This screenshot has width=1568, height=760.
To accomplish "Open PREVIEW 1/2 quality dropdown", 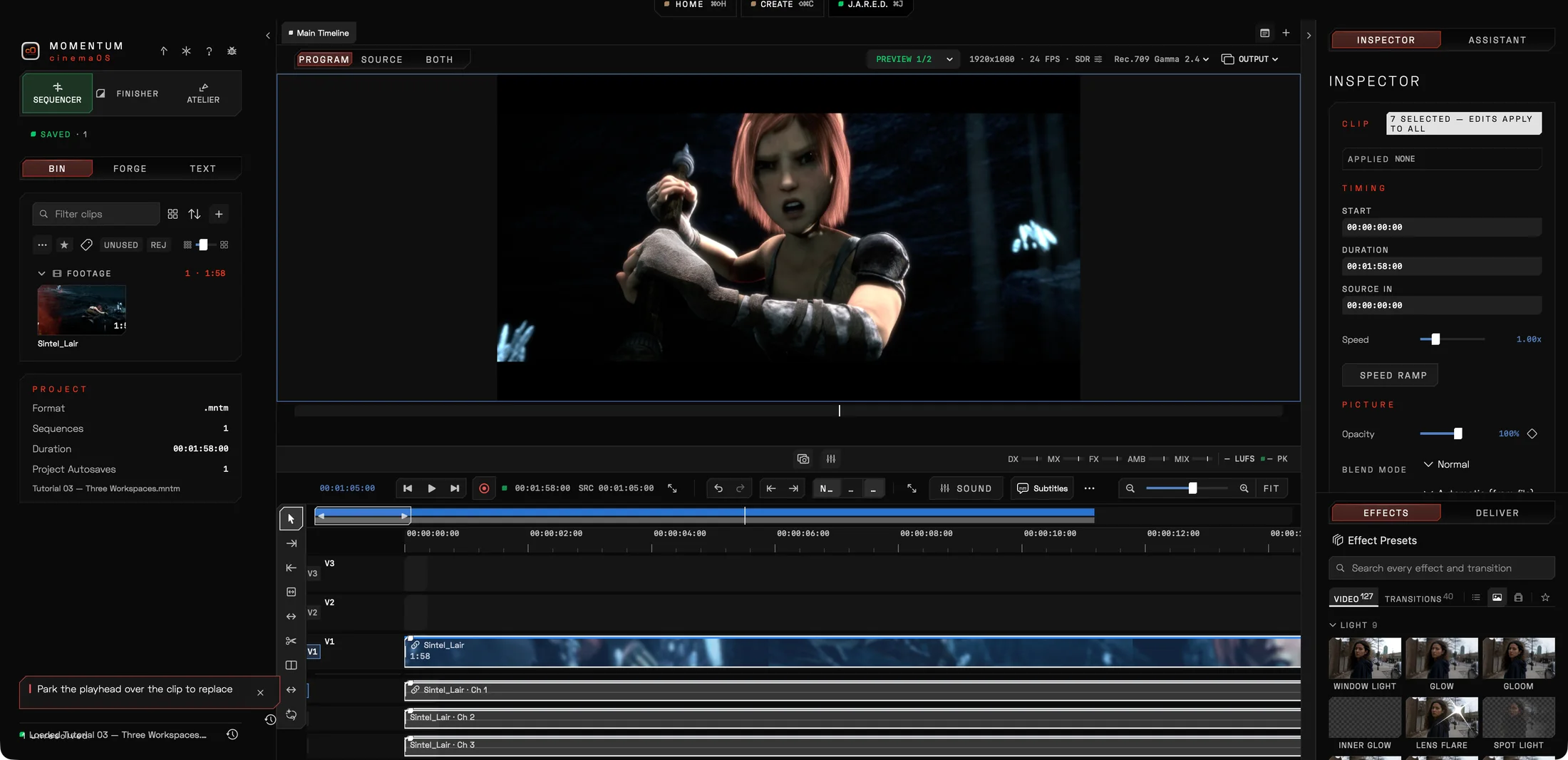I will pyautogui.click(x=914, y=59).
